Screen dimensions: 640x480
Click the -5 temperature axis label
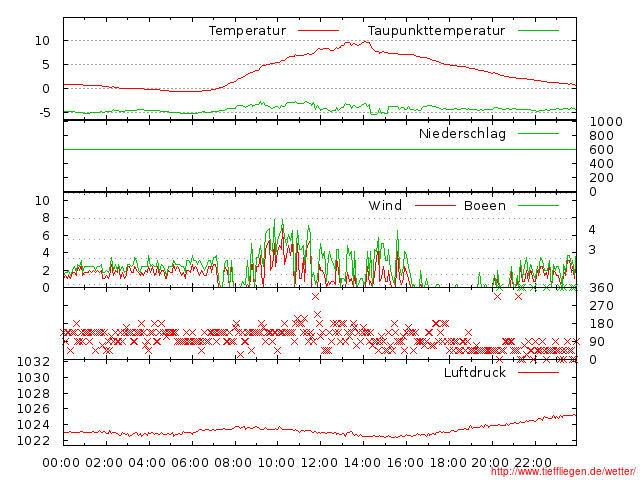(45, 113)
